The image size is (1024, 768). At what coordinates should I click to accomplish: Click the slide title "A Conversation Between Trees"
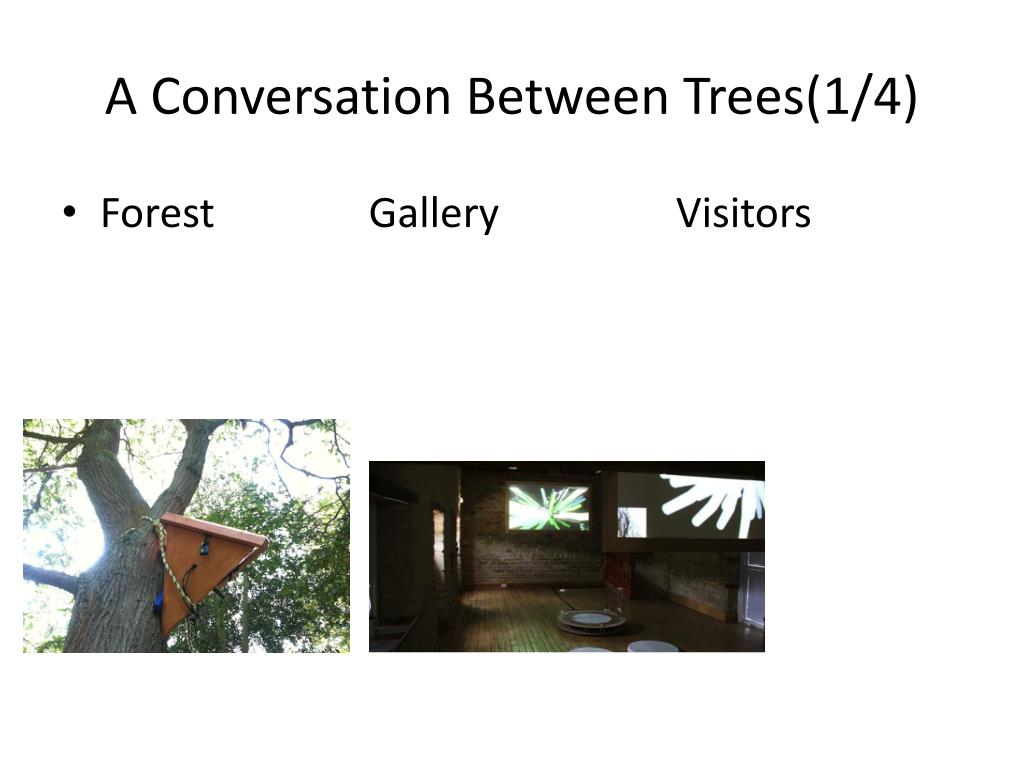tap(455, 97)
